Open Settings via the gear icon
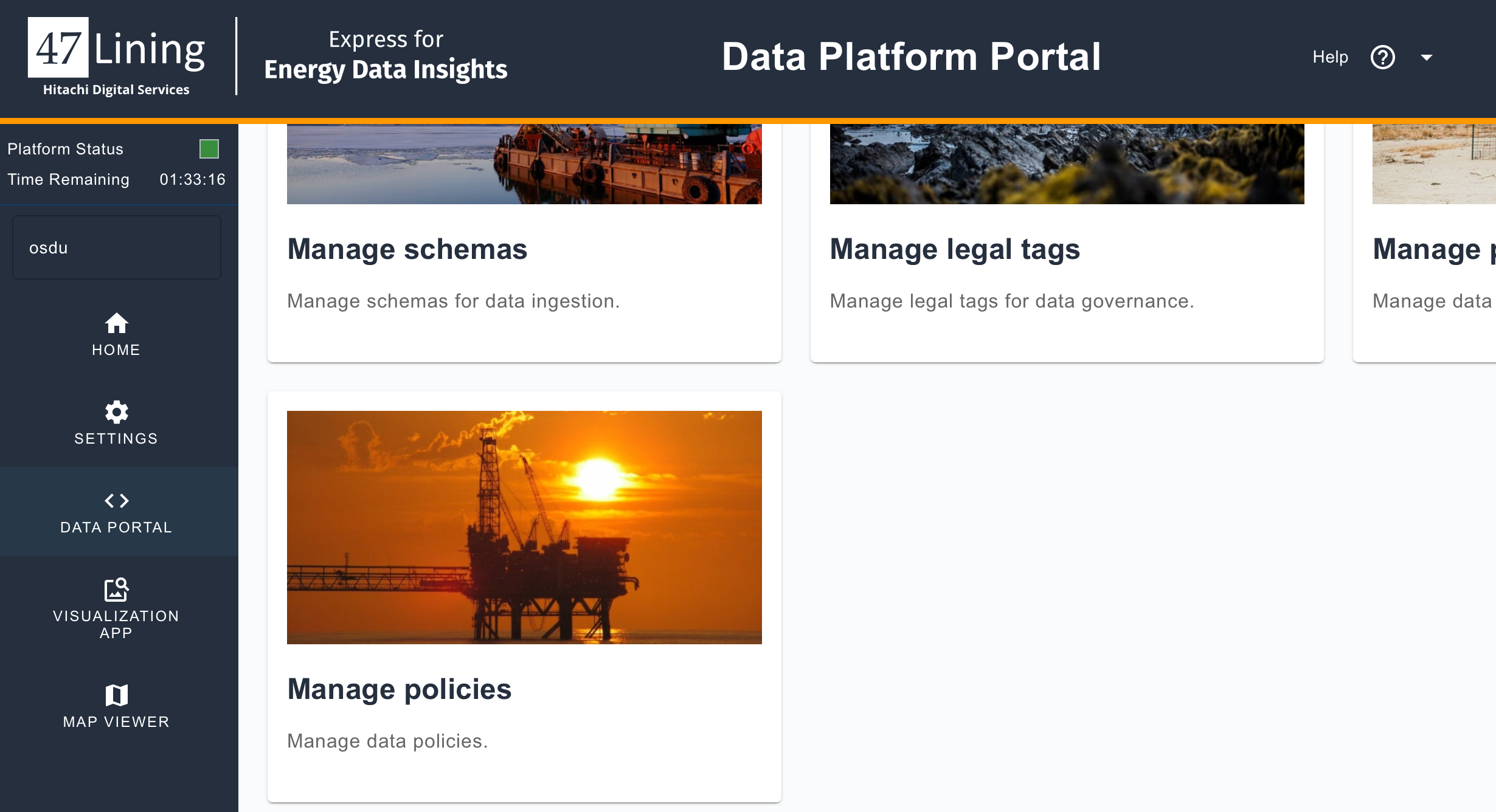The height and width of the screenshot is (812, 1496). tap(116, 412)
